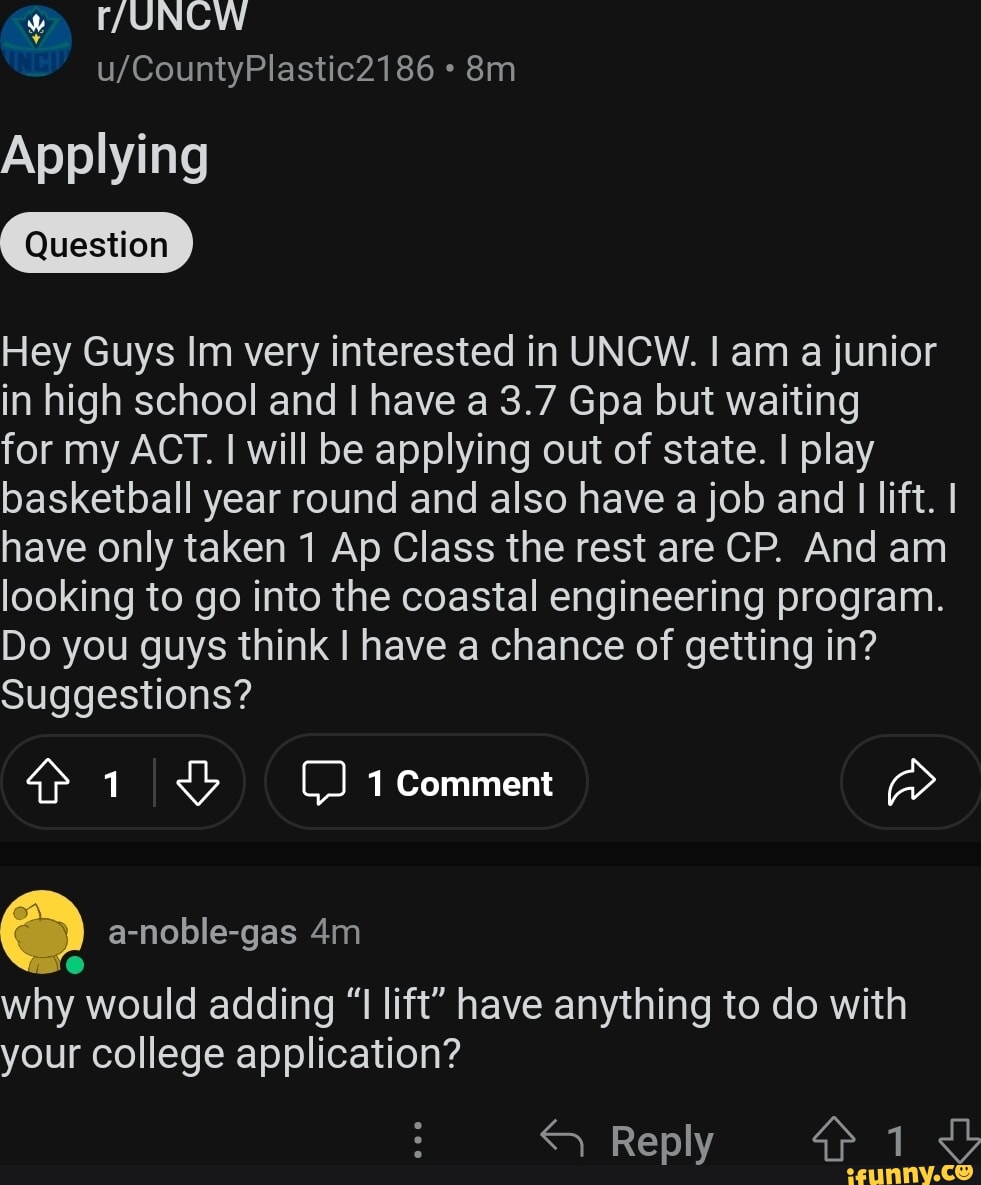
Task: Tap the post vote count number 1
Action: [x=110, y=783]
